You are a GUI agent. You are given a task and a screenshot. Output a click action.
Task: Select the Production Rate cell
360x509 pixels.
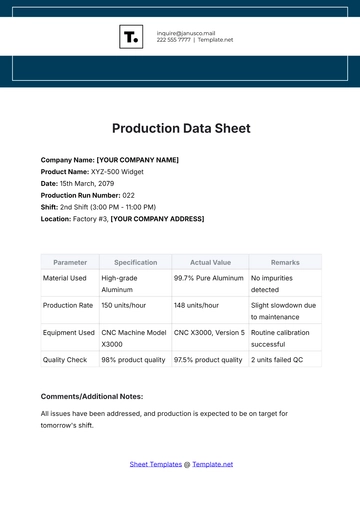[x=70, y=310]
